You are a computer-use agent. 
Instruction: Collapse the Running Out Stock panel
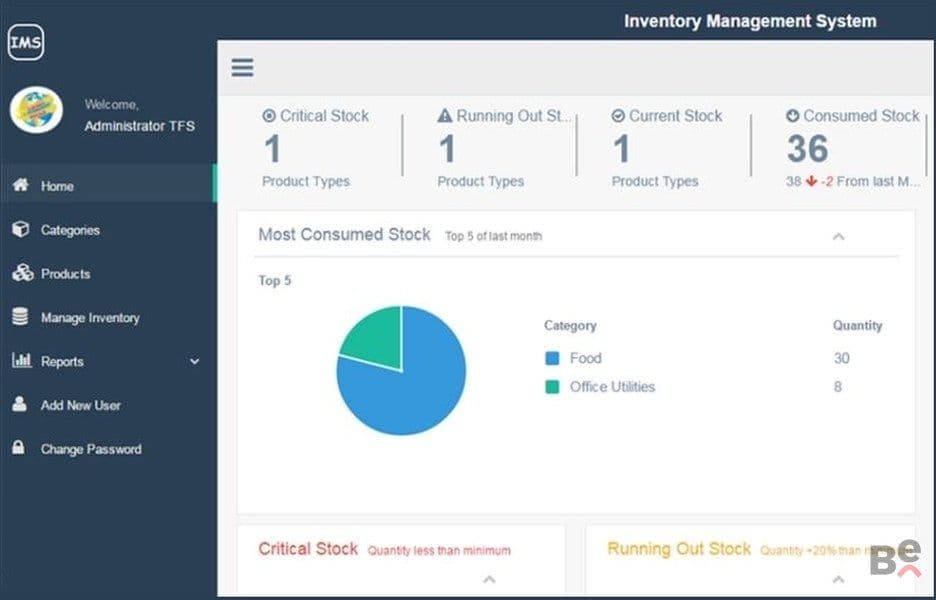tap(839, 579)
